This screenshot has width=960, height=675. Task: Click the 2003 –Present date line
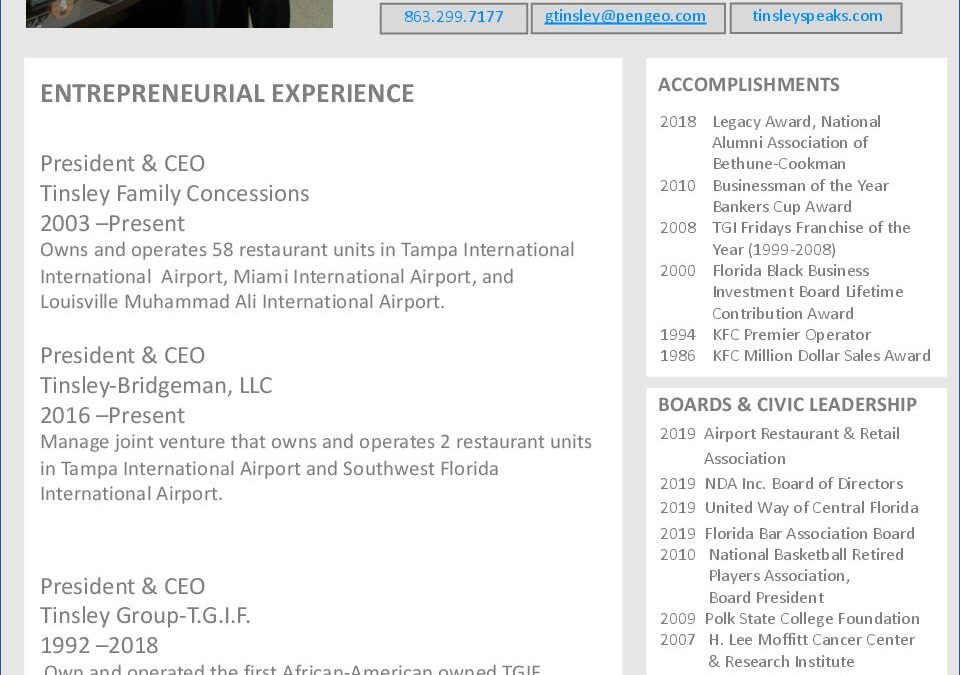[x=112, y=223]
